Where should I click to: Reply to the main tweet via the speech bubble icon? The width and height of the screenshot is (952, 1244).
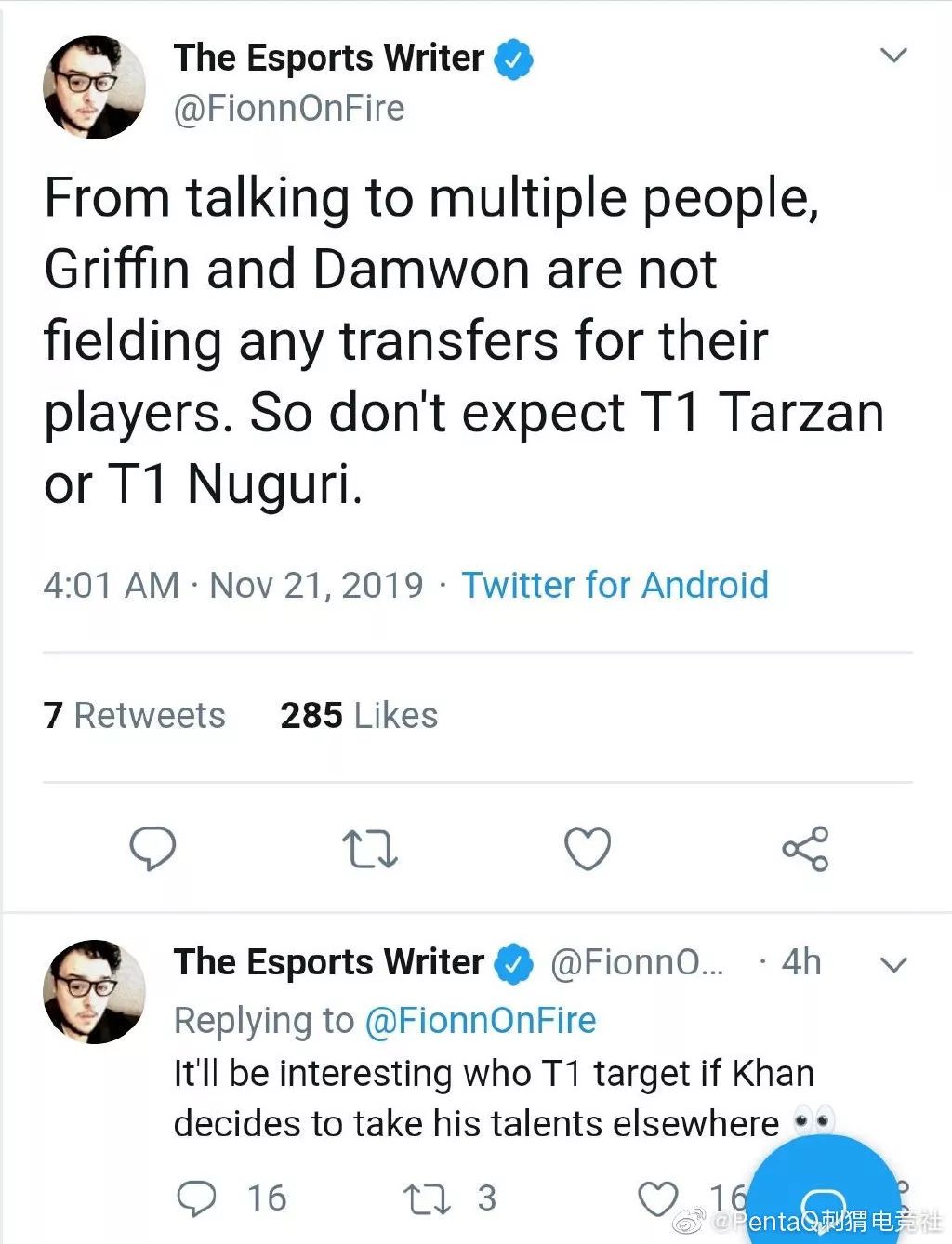152,848
